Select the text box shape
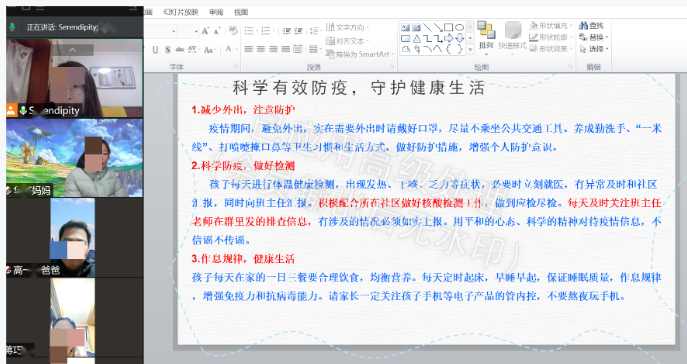This screenshot has height=364, width=687. point(406,27)
